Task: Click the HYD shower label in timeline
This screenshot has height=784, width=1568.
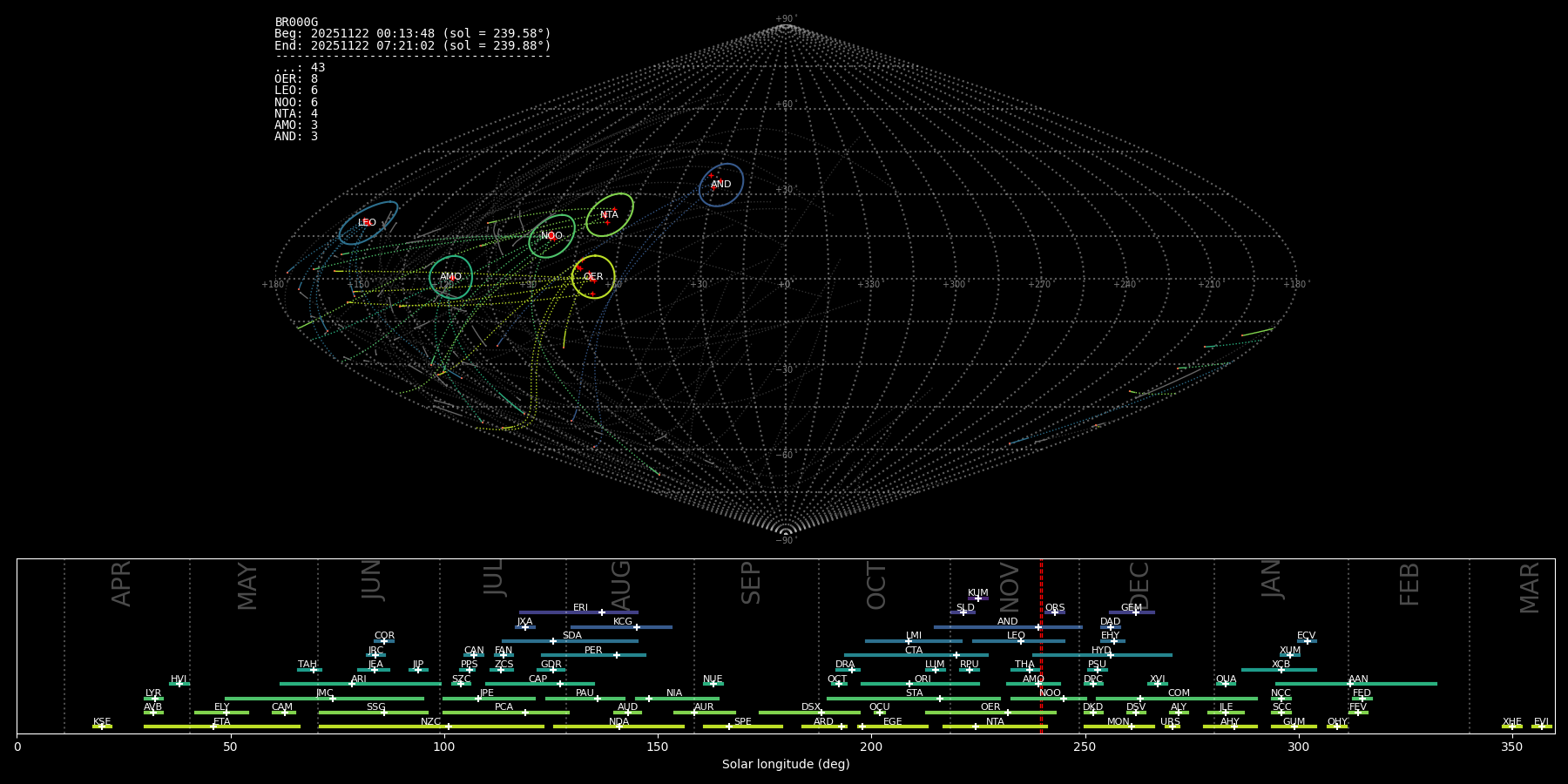Action: click(1101, 650)
